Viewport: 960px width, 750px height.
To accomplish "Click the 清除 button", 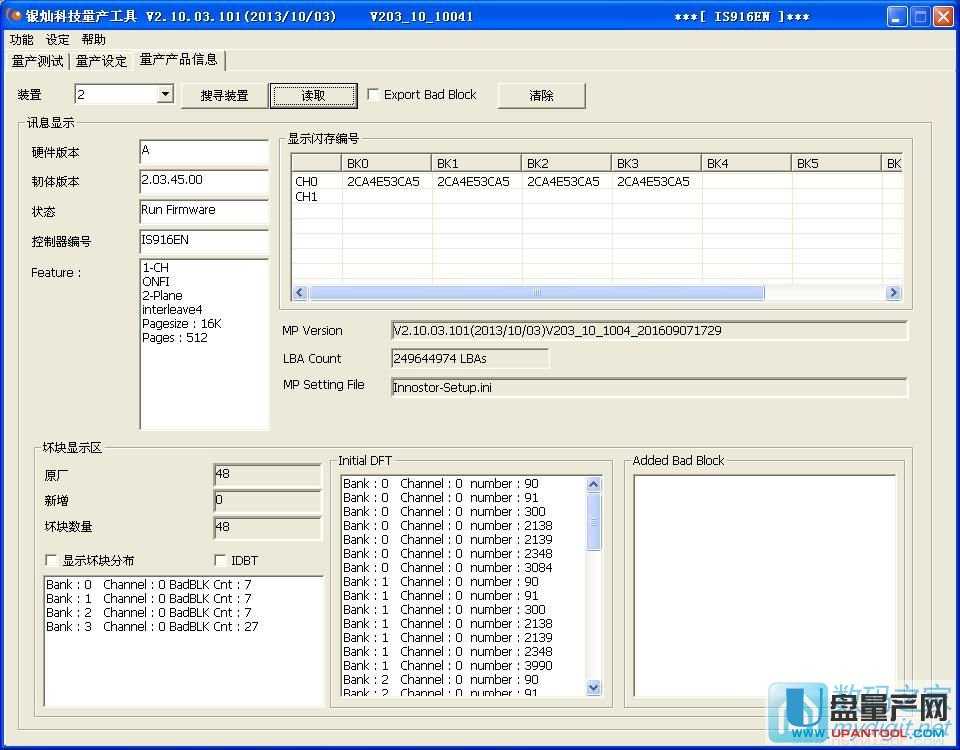I will tap(541, 96).
